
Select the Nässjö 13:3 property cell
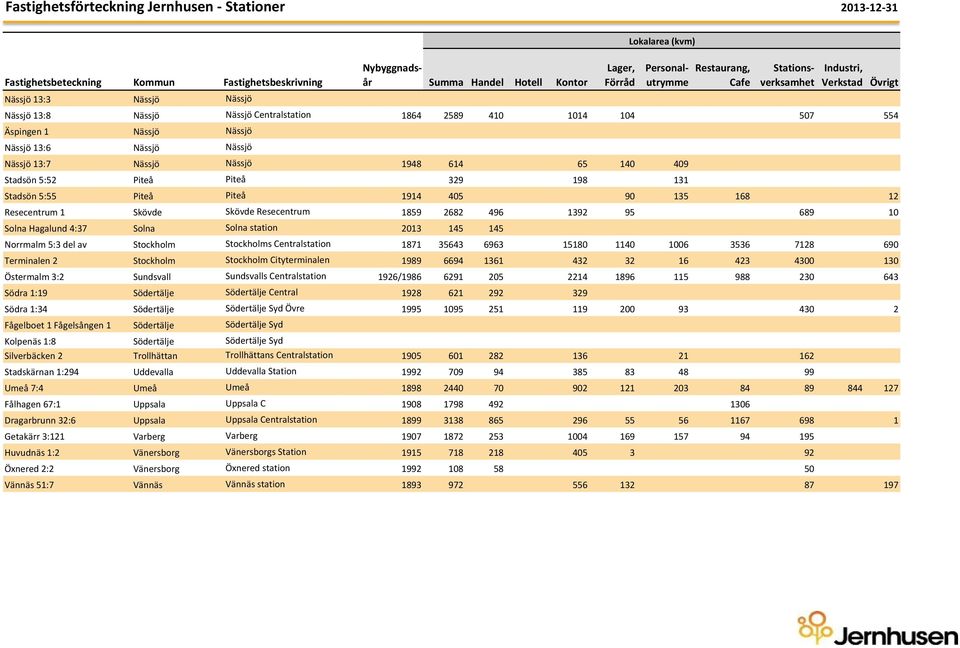point(28,99)
